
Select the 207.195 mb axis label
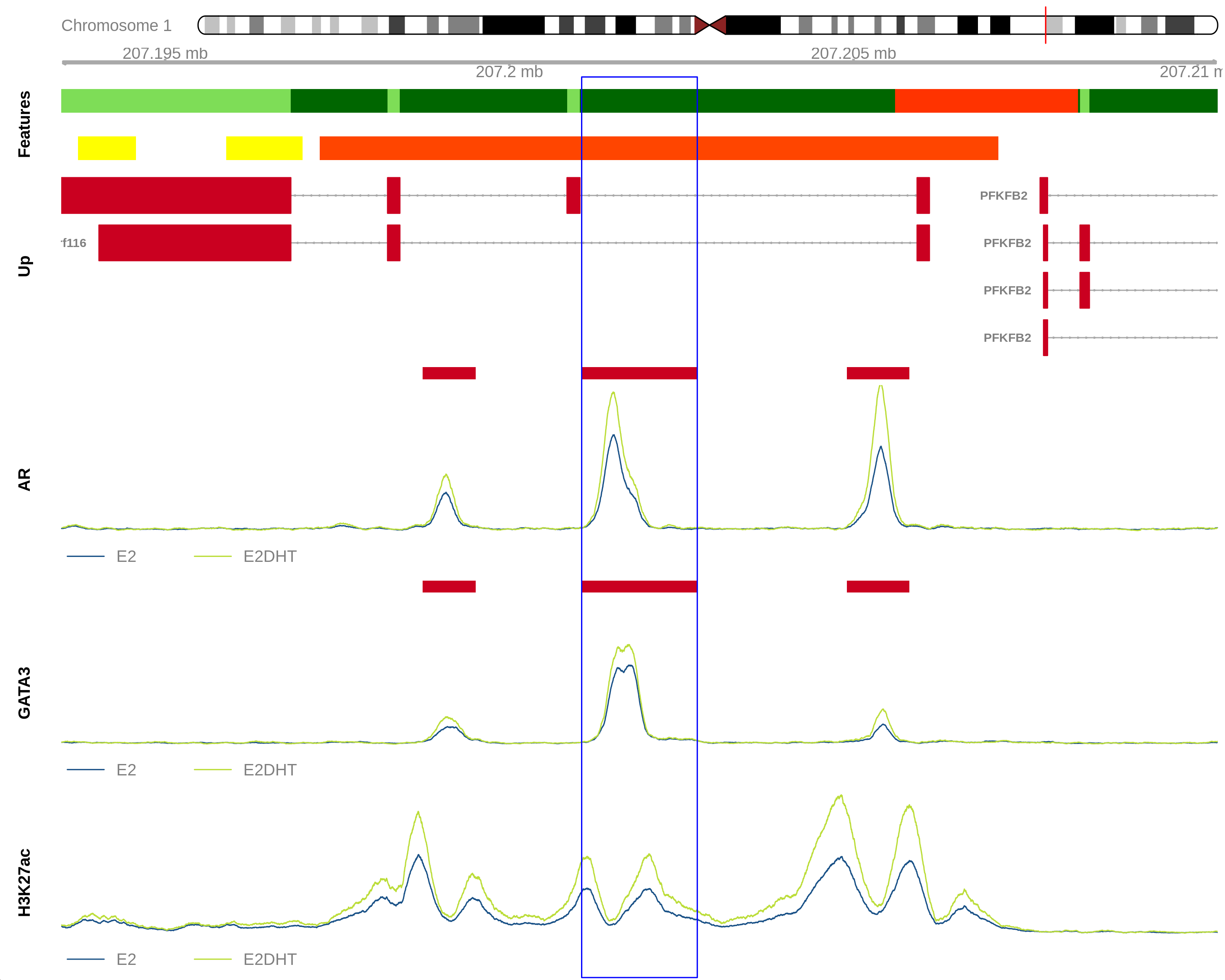[x=165, y=53]
